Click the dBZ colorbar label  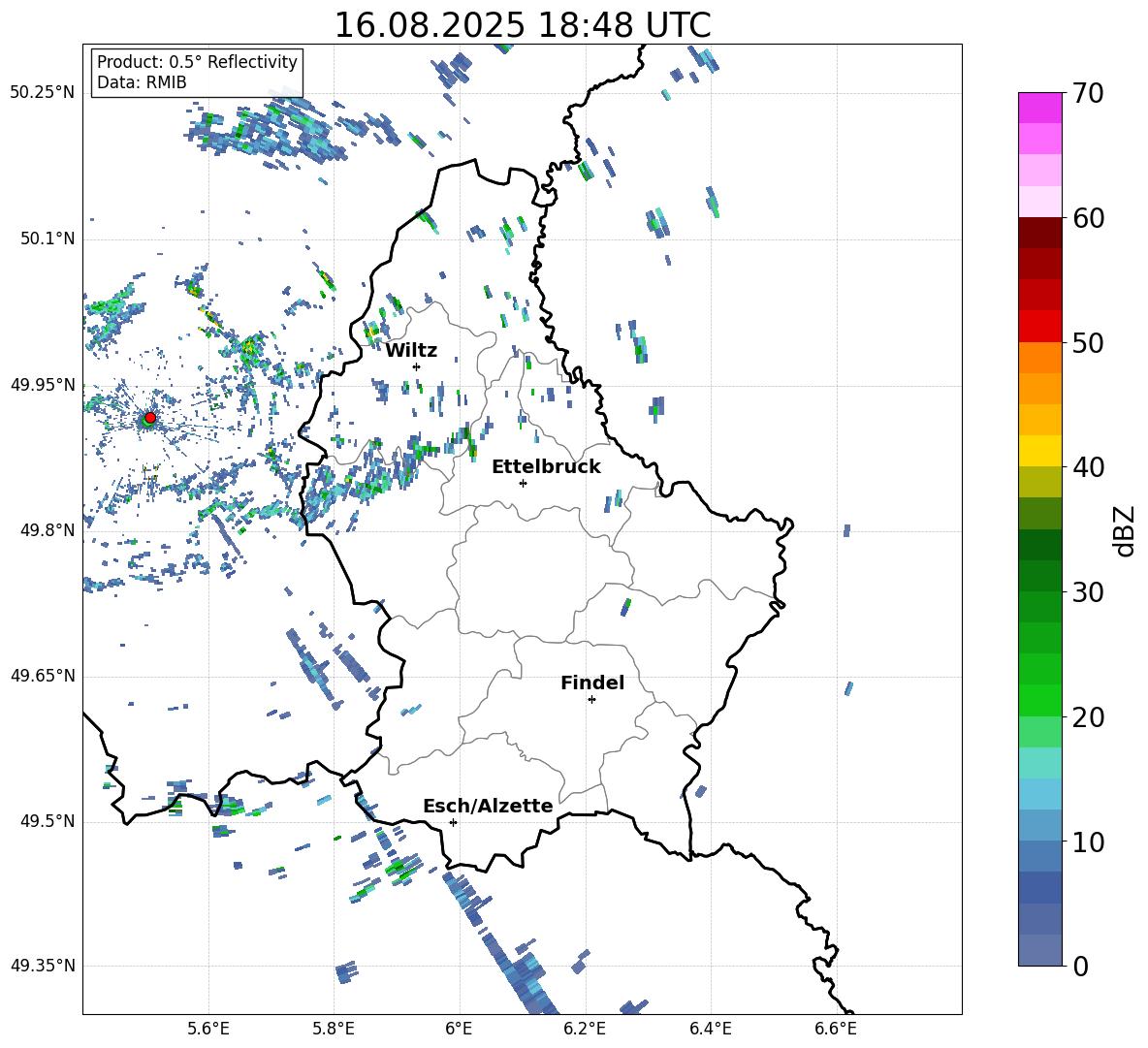(x=1123, y=530)
